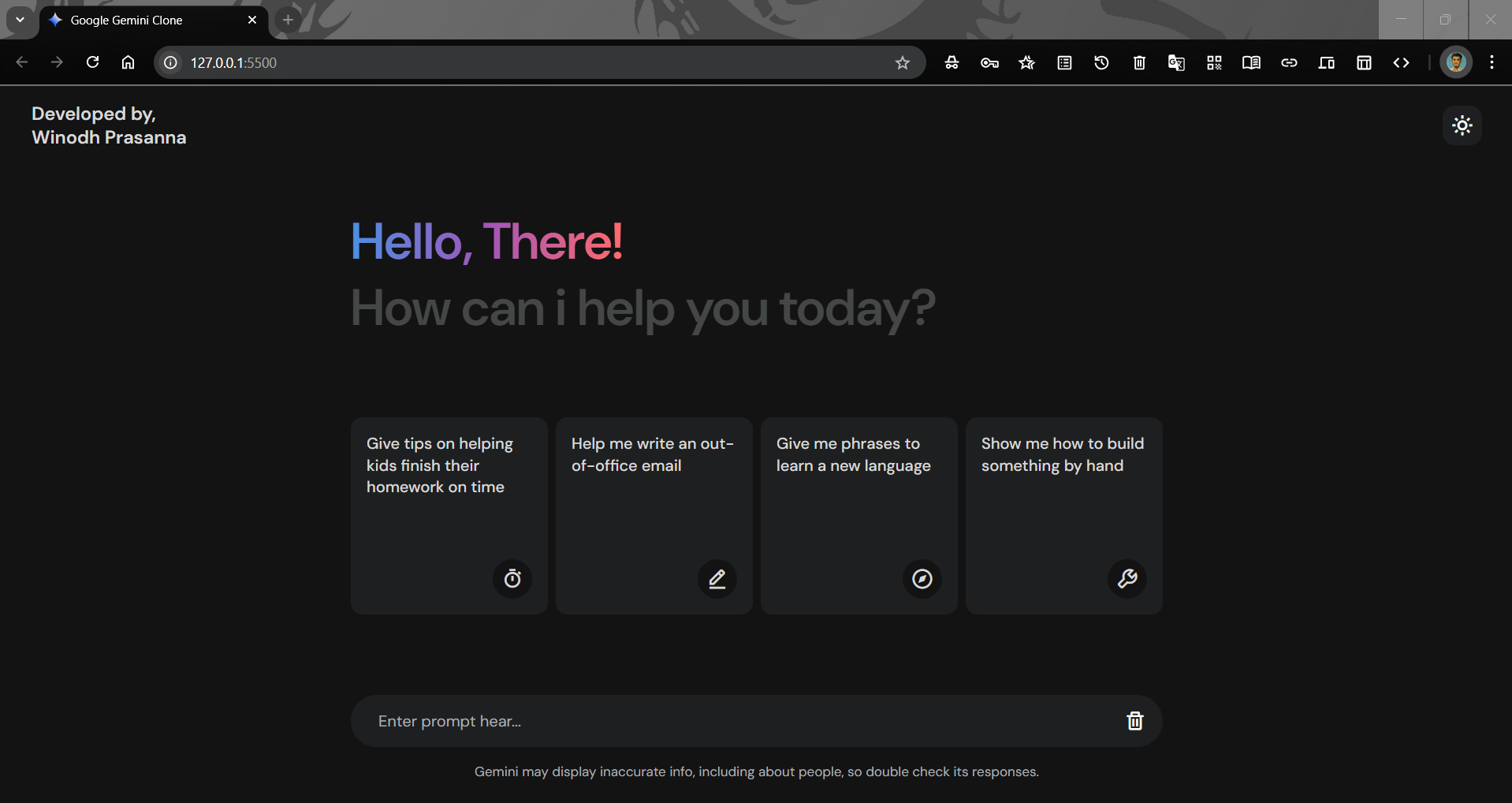
Task: Open the Chrome three-dot menu
Action: click(x=1492, y=62)
